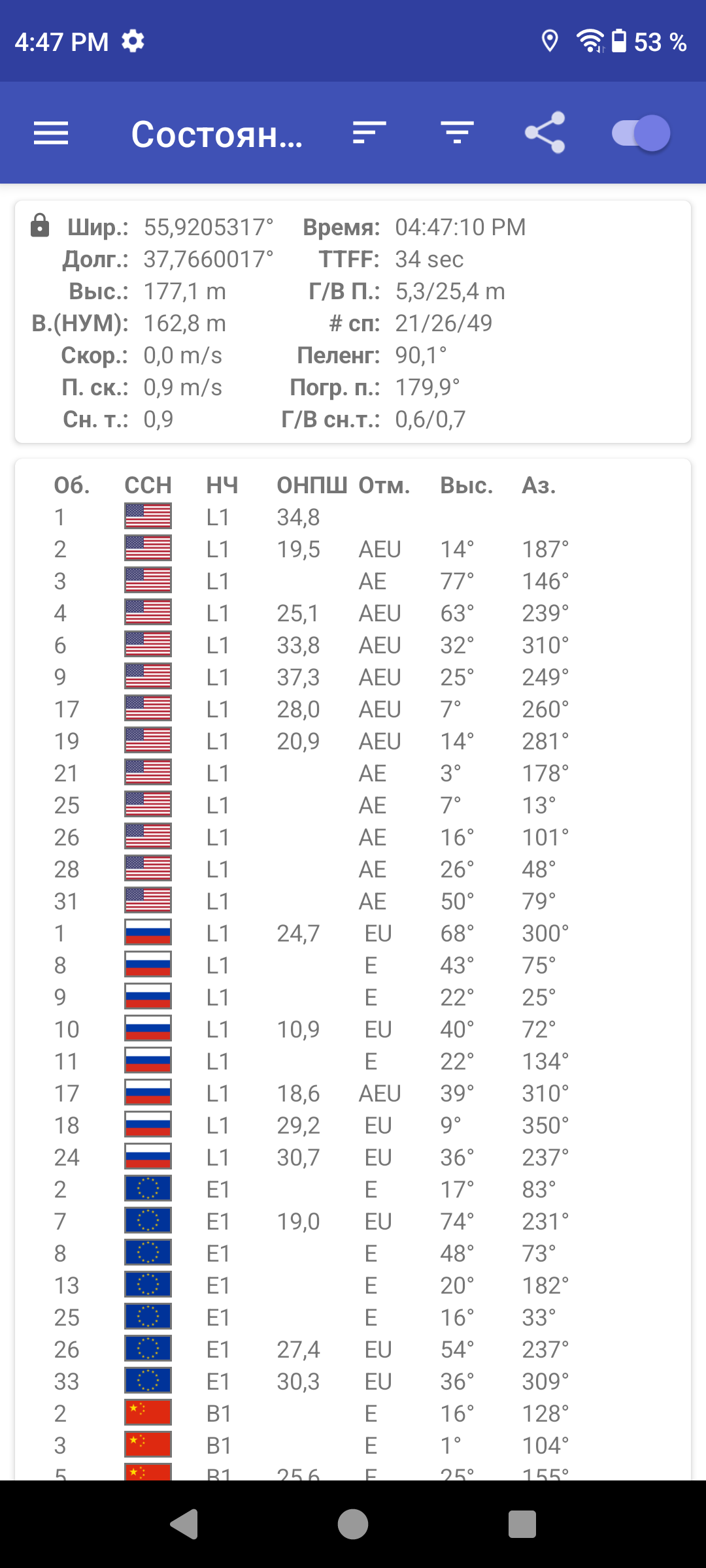The height and width of the screenshot is (1568, 706).
Task: Tap the ССН column header
Action: tap(148, 485)
